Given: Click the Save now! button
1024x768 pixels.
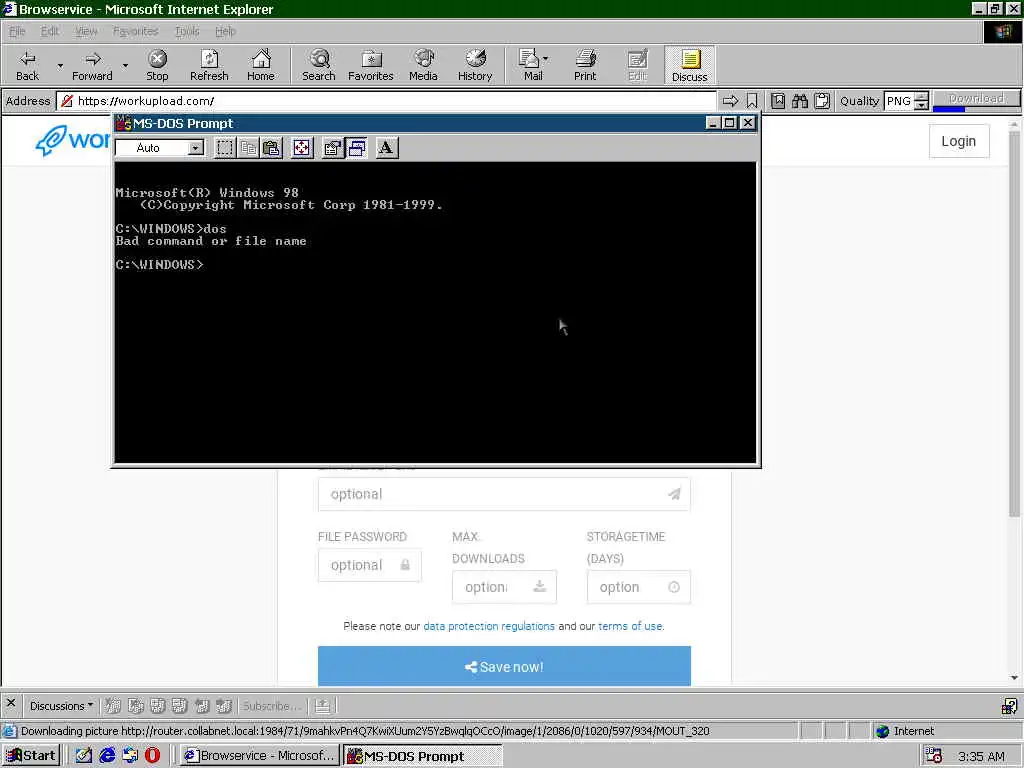Looking at the screenshot, I should [504, 667].
